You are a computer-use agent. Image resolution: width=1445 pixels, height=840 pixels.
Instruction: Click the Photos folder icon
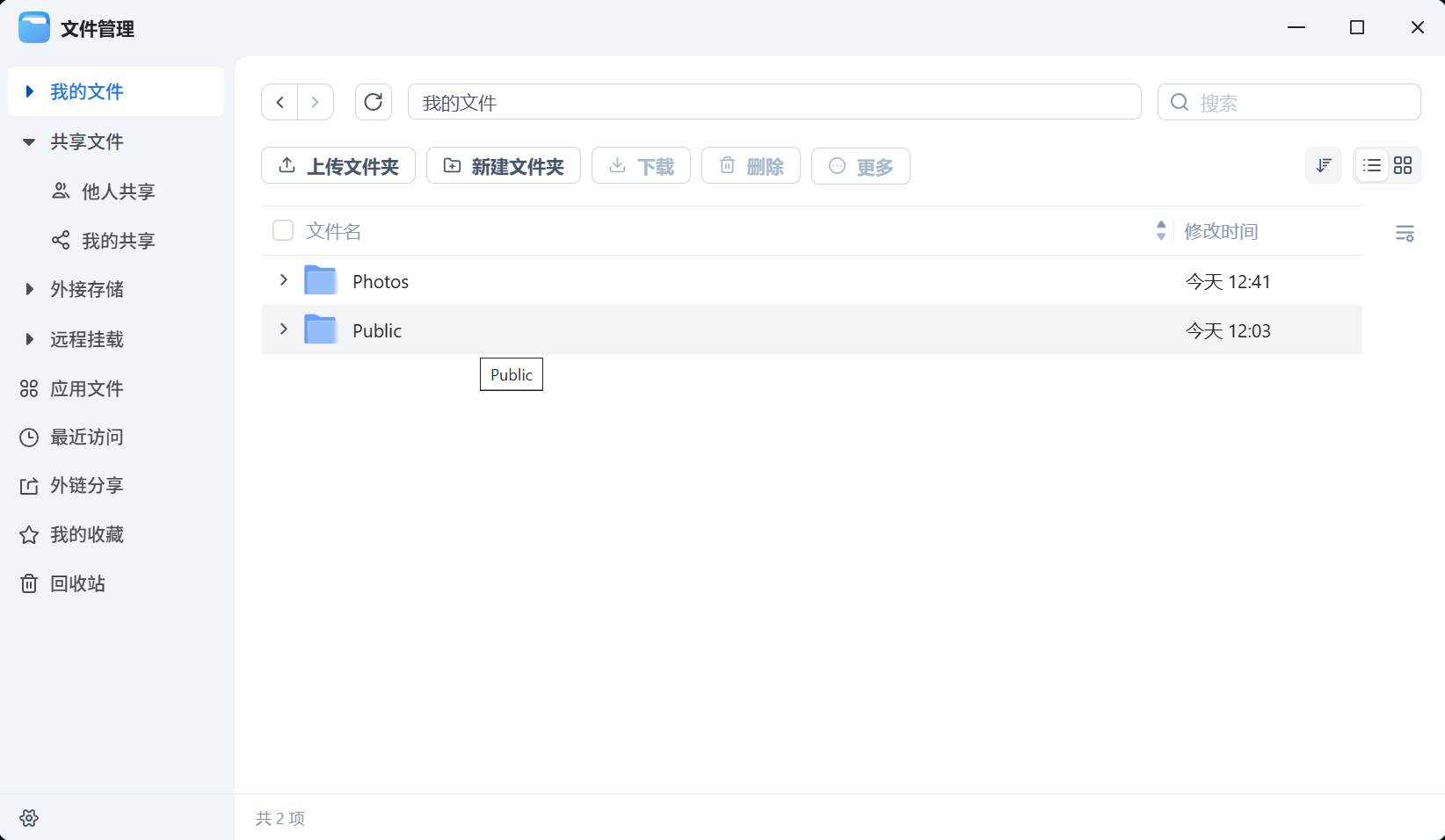321,281
